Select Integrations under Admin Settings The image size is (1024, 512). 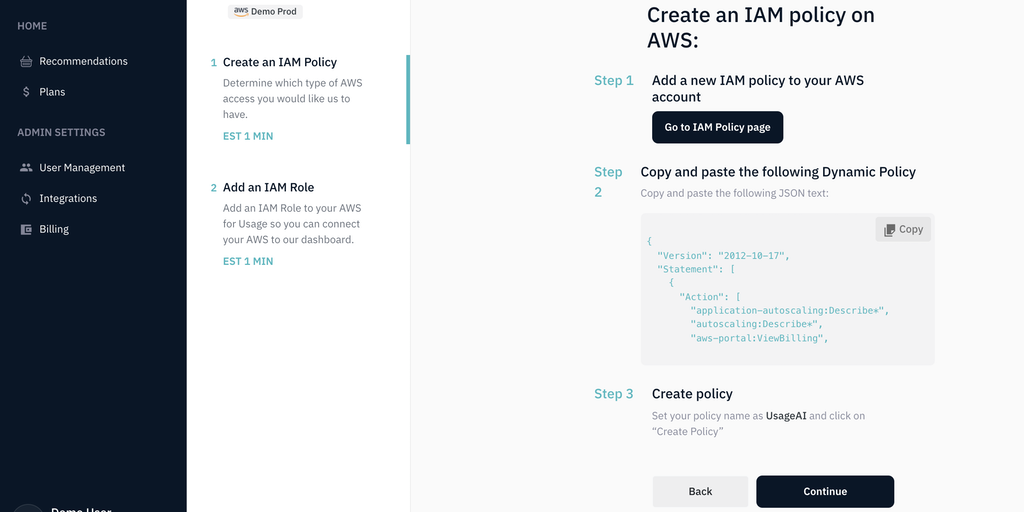coord(68,199)
